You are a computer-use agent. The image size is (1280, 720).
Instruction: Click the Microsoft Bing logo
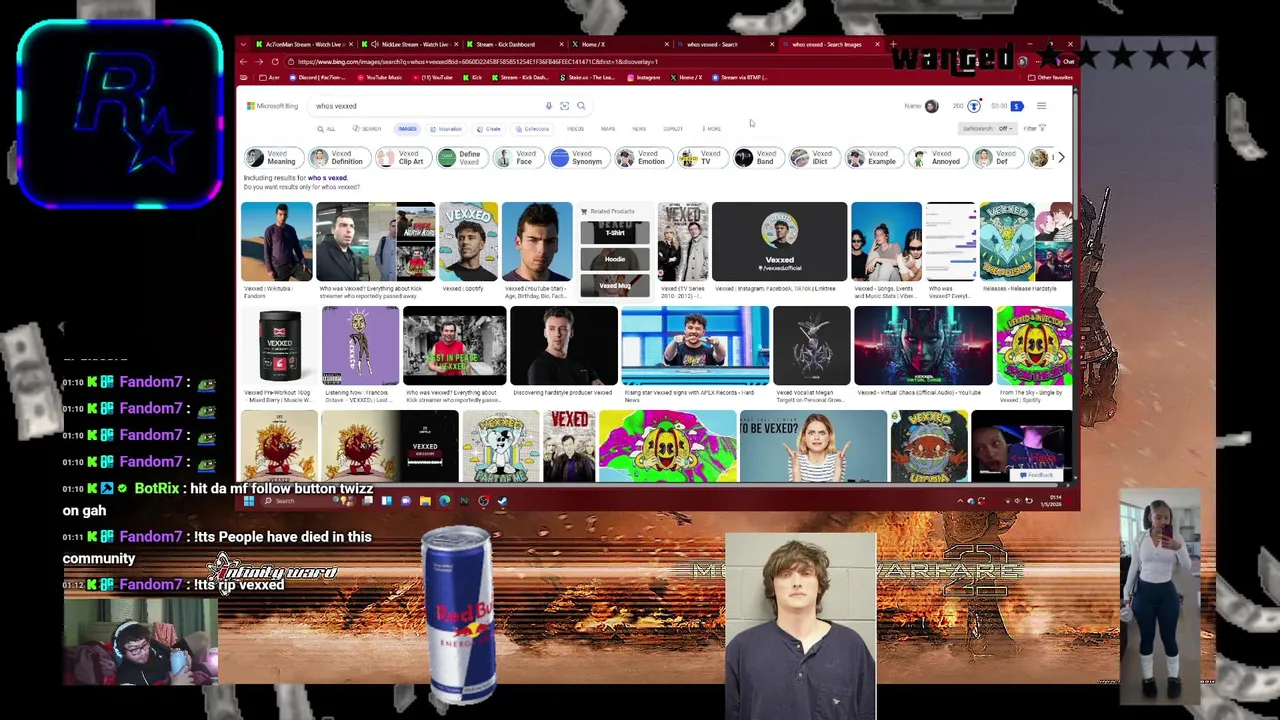[273, 106]
